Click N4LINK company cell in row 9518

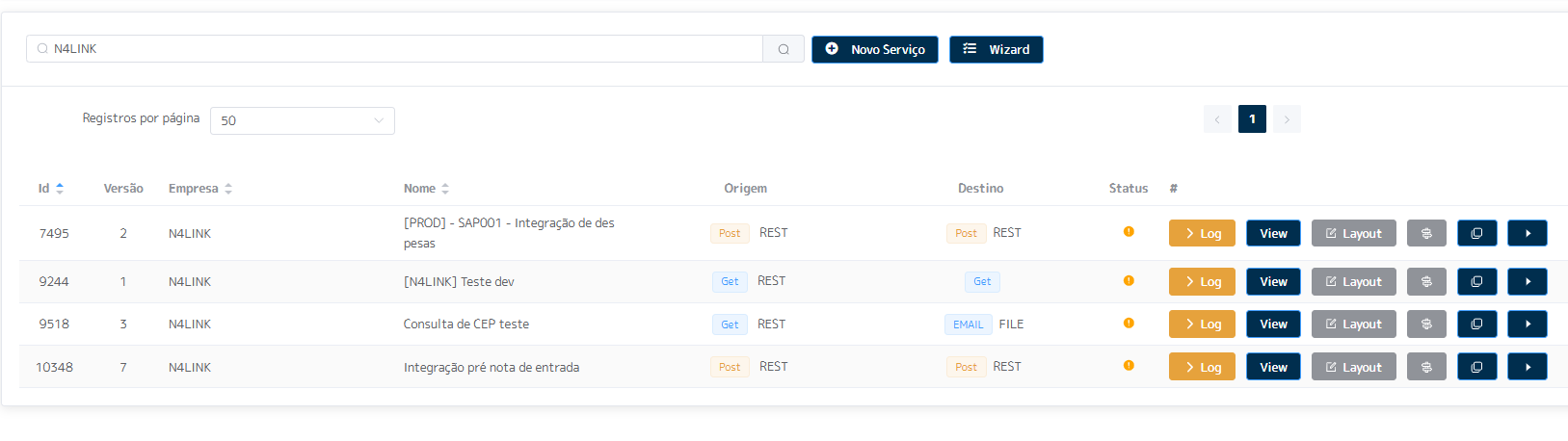[190, 324]
